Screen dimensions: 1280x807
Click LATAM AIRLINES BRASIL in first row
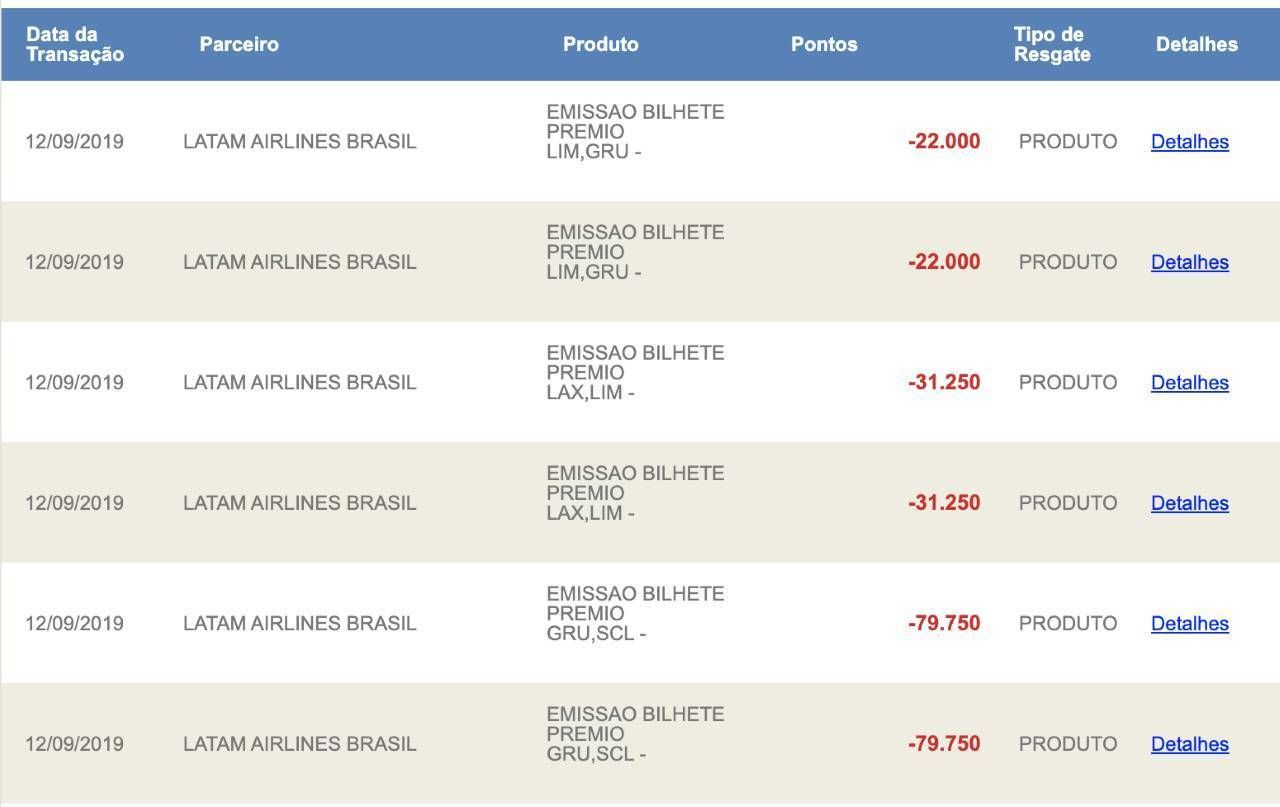tap(299, 142)
